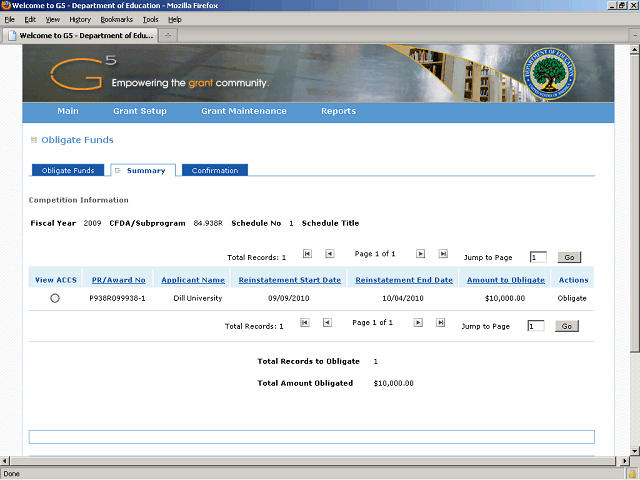Click the vertical scrollbar down arrow
The image size is (640, 480).
(634, 451)
